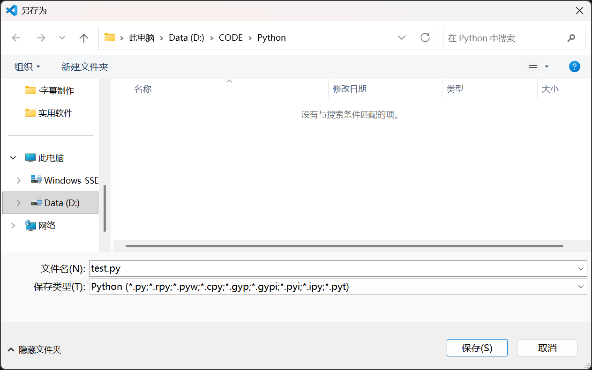Screen dimensions: 592x370
Task: Click the folder icon in address bar
Action: coord(109,37)
